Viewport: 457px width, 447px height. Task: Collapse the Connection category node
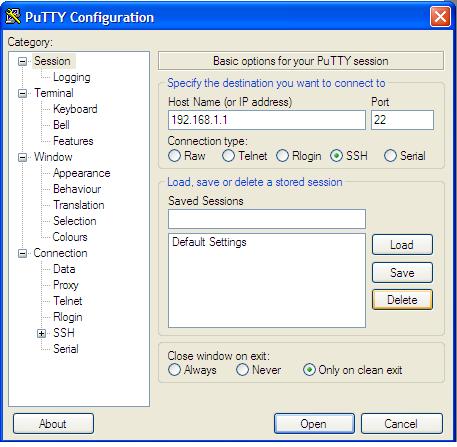tap(22, 253)
